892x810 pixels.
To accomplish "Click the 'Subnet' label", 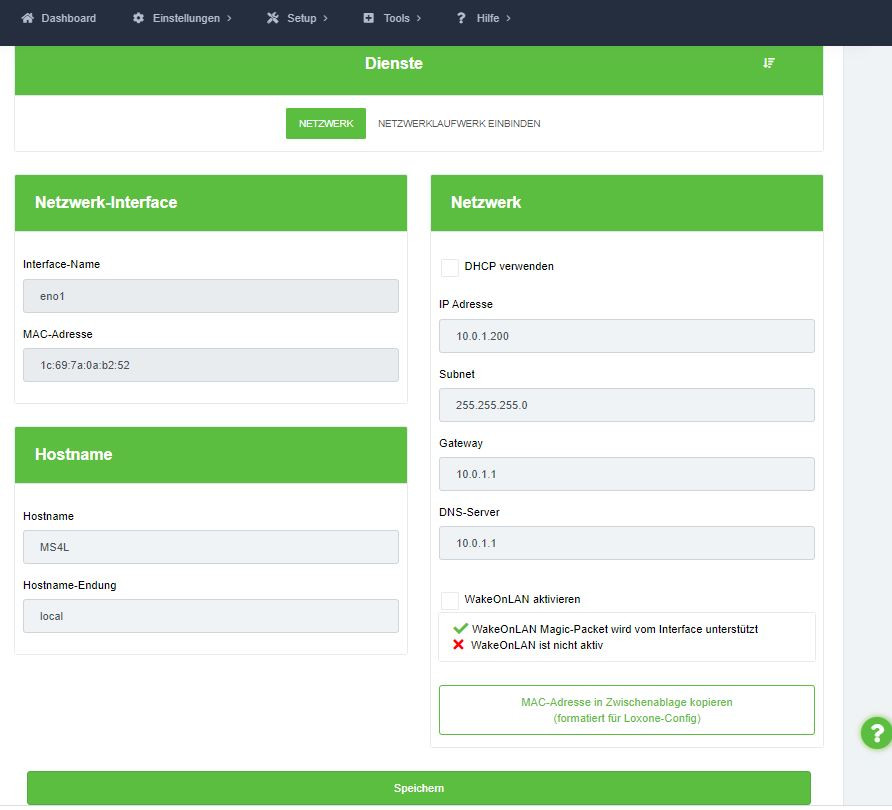I will pos(457,374).
